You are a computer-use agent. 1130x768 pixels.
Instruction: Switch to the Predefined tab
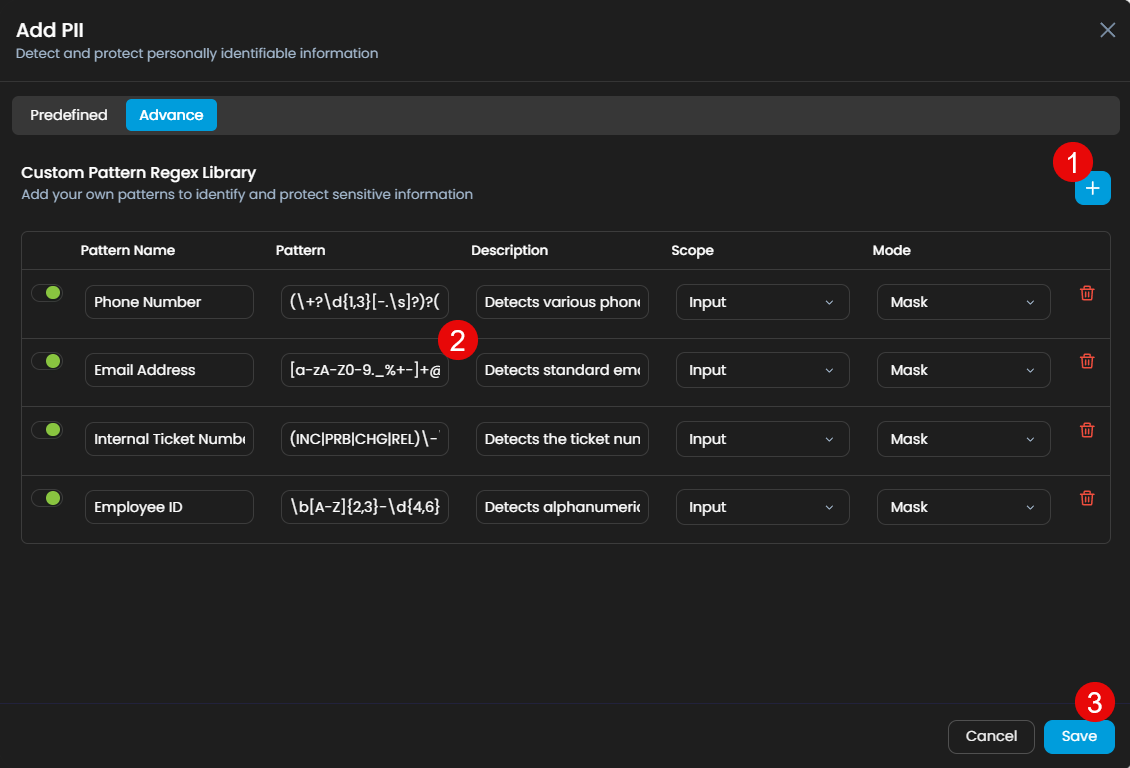[69, 115]
